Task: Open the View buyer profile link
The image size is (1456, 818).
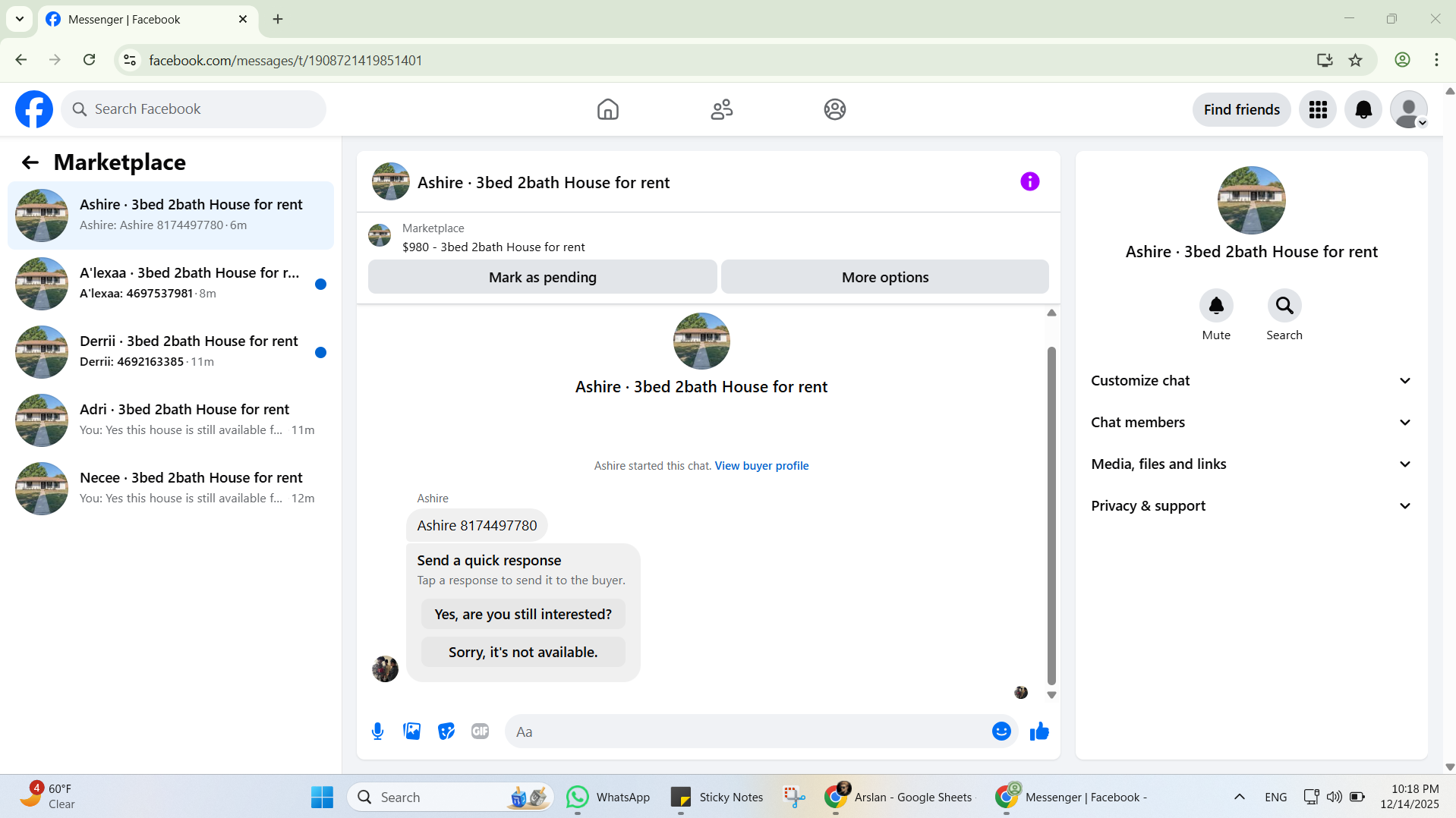Action: (761, 466)
